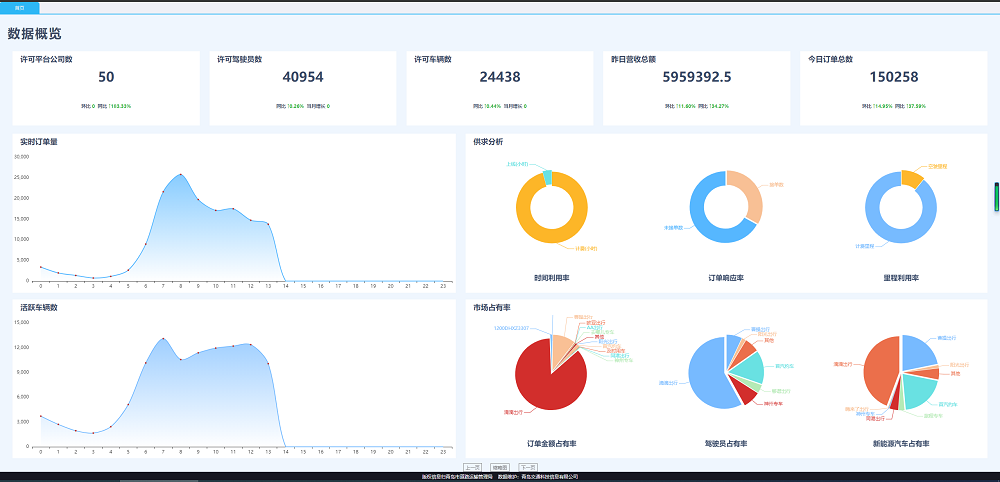The image size is (1000, 482).
Task: Click the 下一页 next page button
Action: tap(527, 467)
